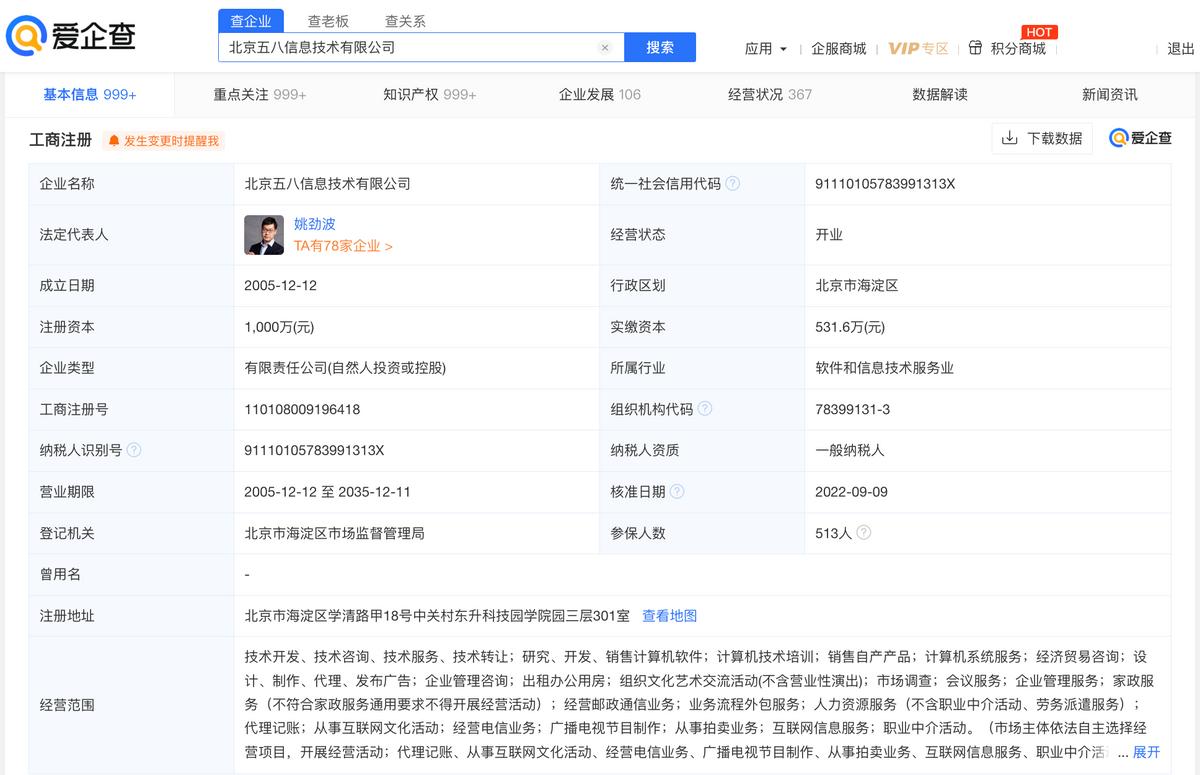Clear the search box using the × icon
Screen dimensions: 1200x775
tap(604, 47)
